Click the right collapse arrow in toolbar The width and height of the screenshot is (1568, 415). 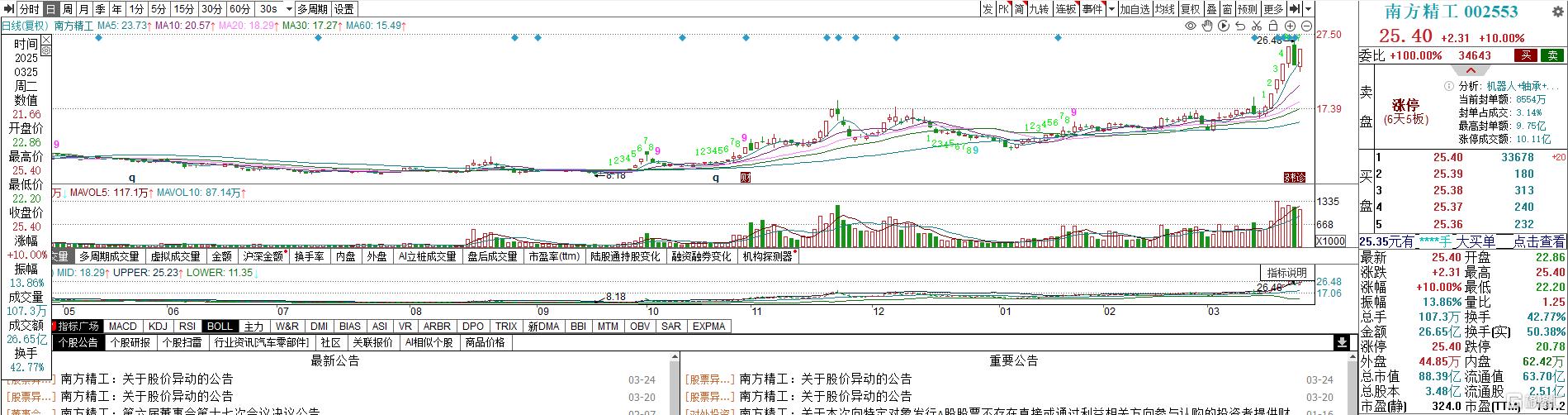pyautogui.click(x=1295, y=9)
